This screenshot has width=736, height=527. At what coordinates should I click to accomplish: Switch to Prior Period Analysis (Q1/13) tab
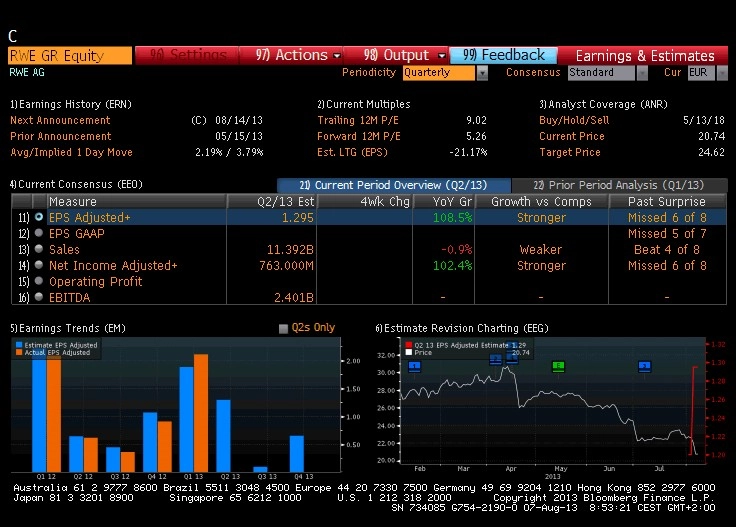619,185
